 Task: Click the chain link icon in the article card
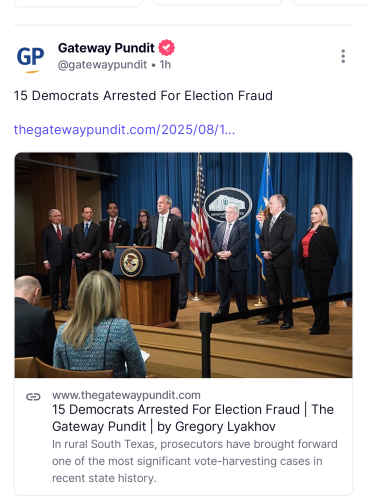click(x=33, y=397)
